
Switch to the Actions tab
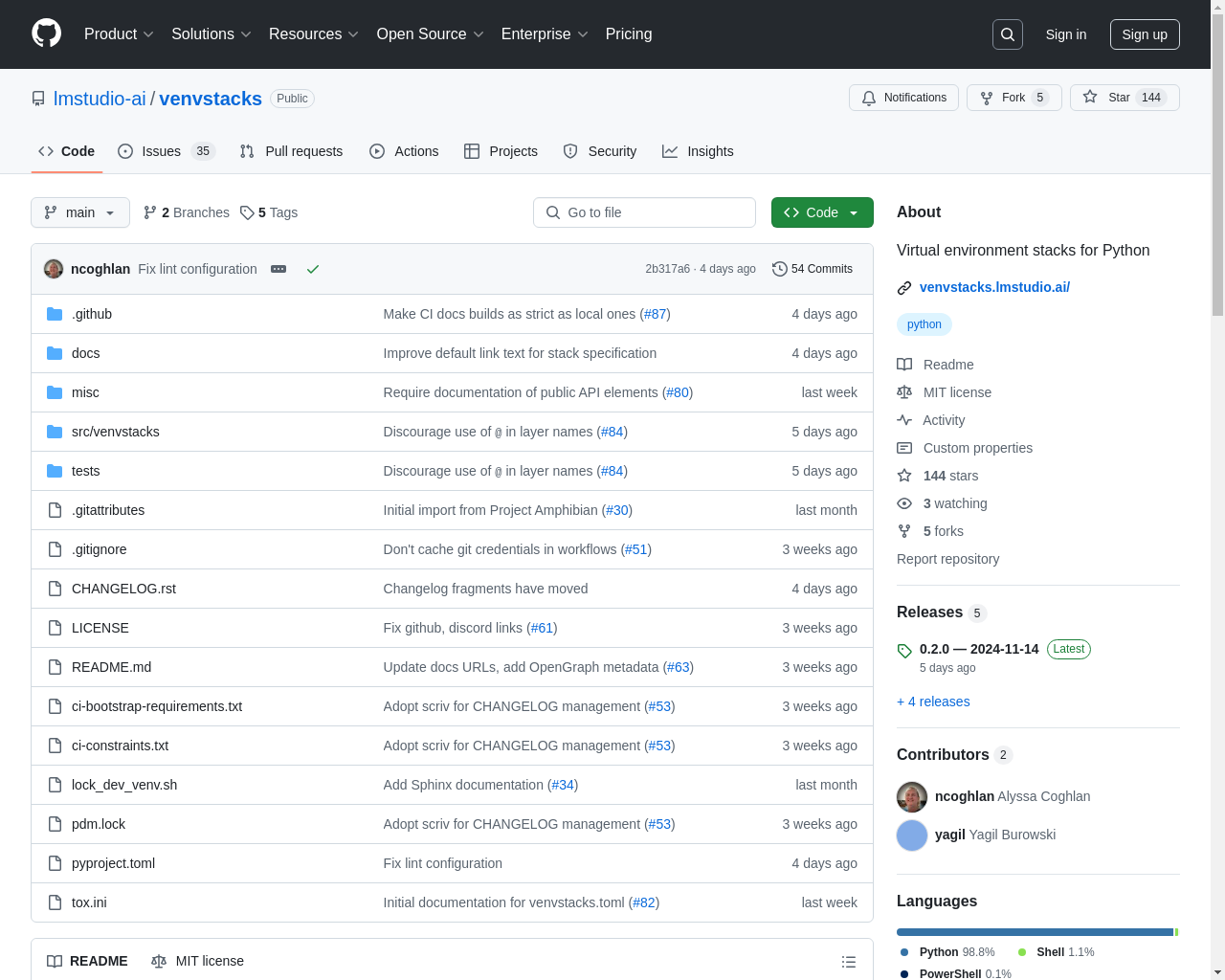404,151
